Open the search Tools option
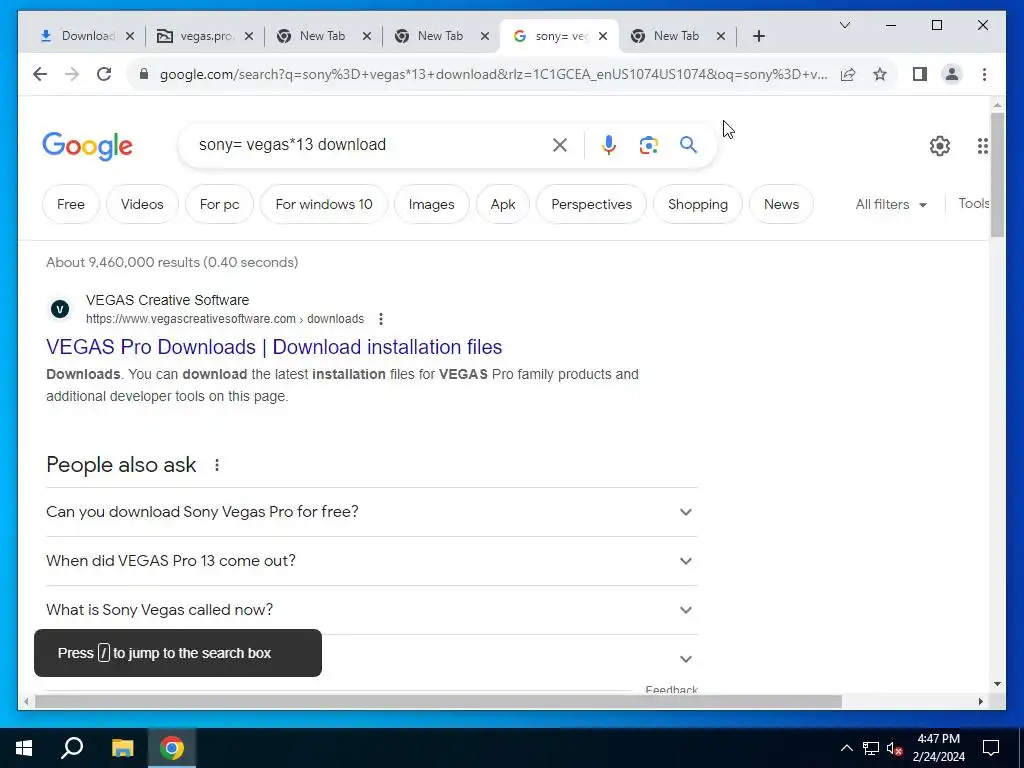 [x=973, y=204]
